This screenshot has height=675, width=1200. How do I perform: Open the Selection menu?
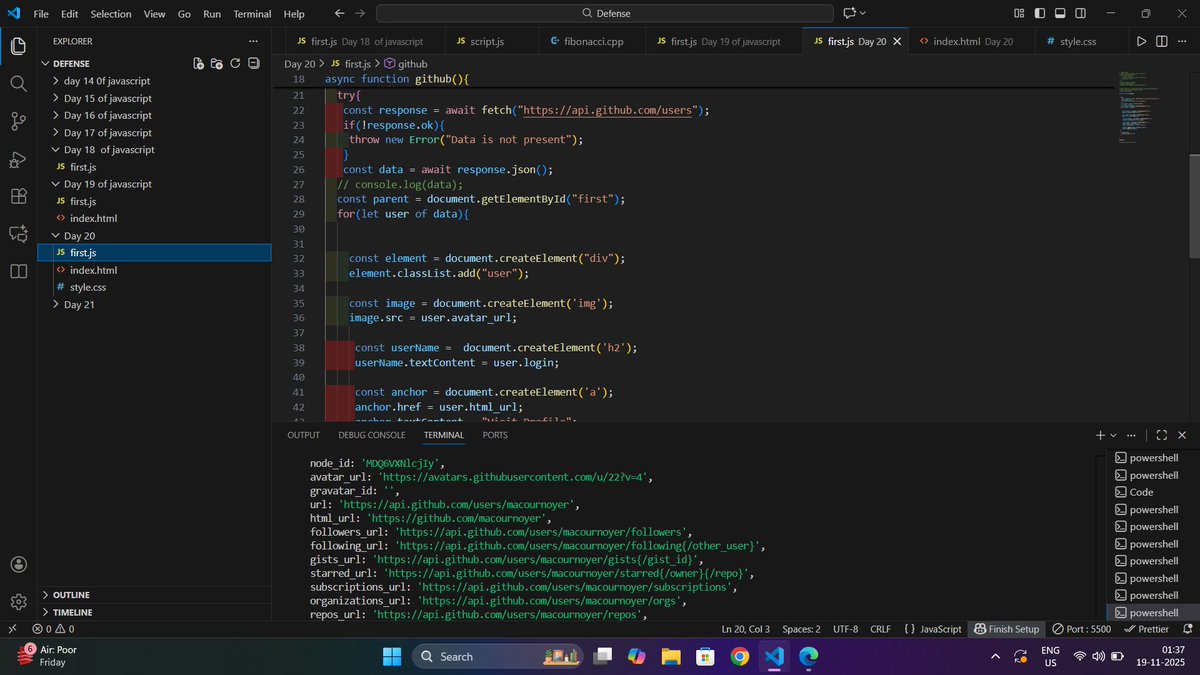coord(110,14)
